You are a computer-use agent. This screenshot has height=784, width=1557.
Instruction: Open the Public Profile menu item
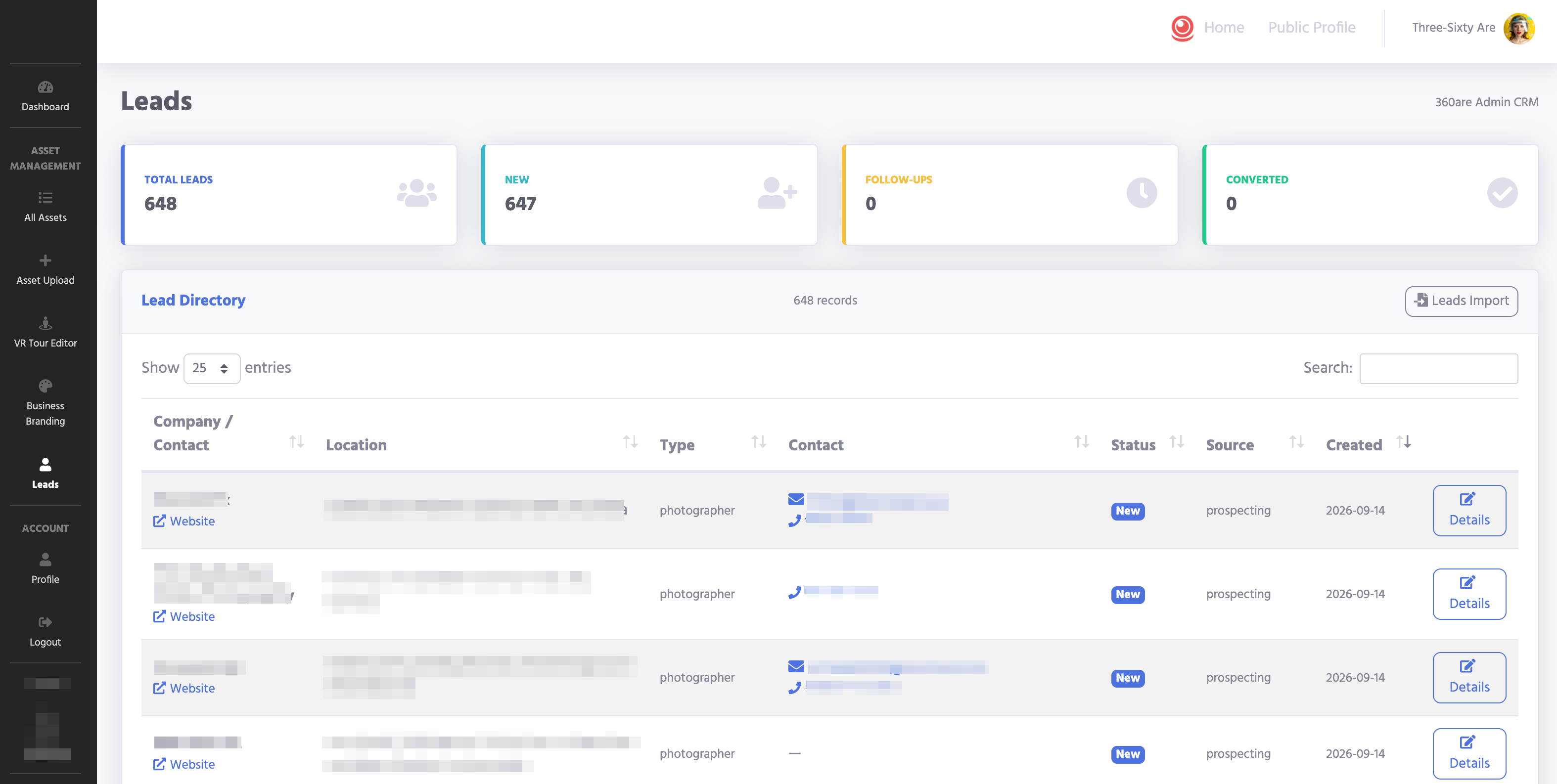[1312, 28]
